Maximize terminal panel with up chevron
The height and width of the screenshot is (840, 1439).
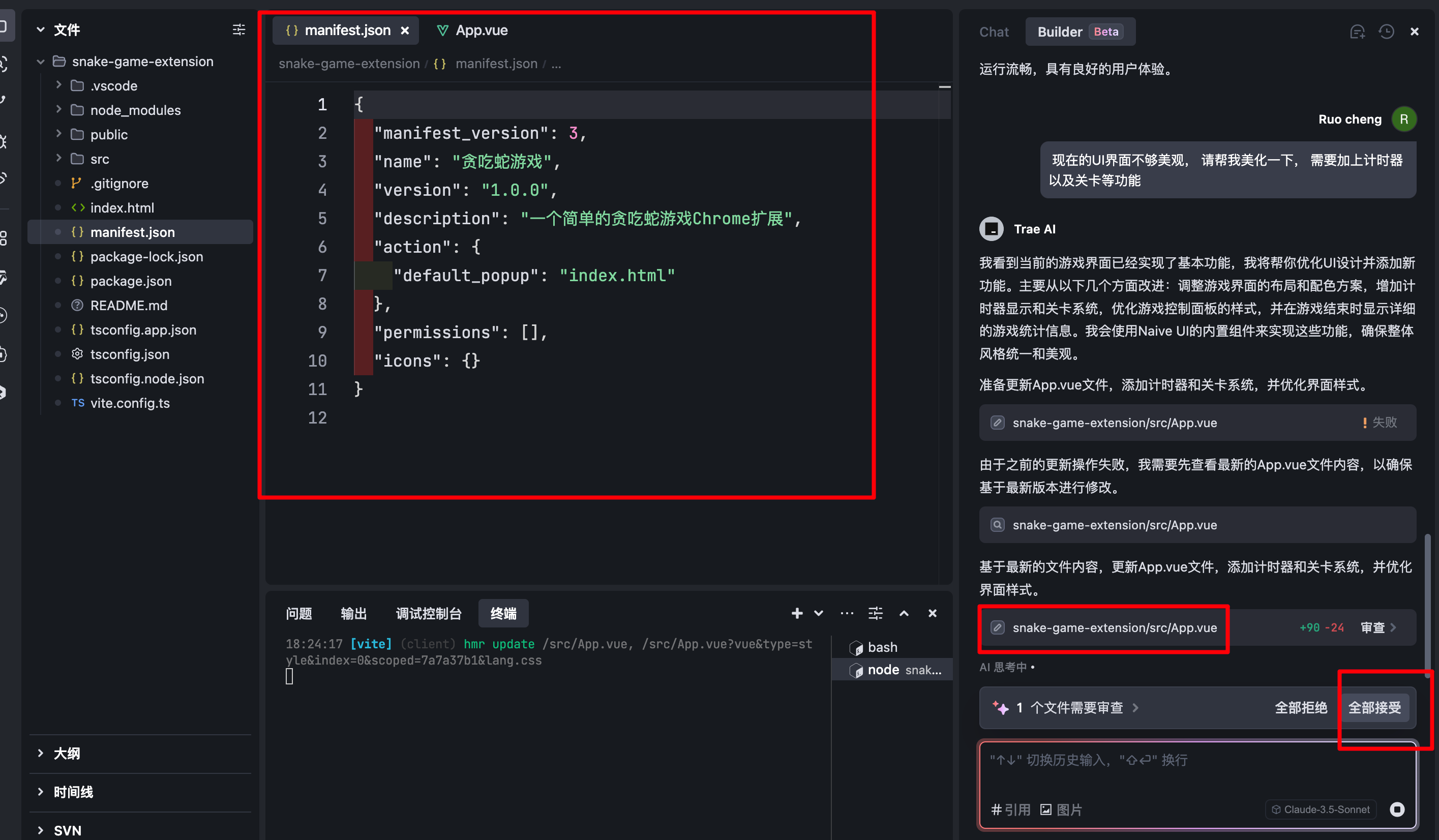click(904, 613)
